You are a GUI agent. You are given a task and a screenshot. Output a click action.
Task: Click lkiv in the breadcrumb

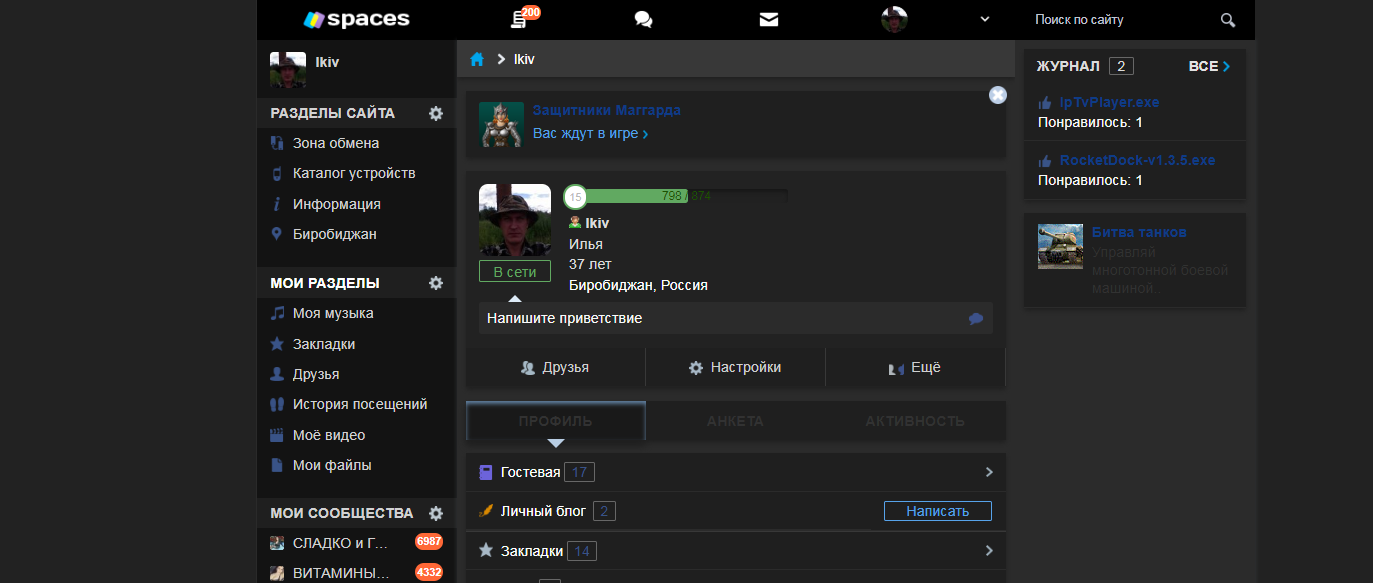pyautogui.click(x=524, y=59)
